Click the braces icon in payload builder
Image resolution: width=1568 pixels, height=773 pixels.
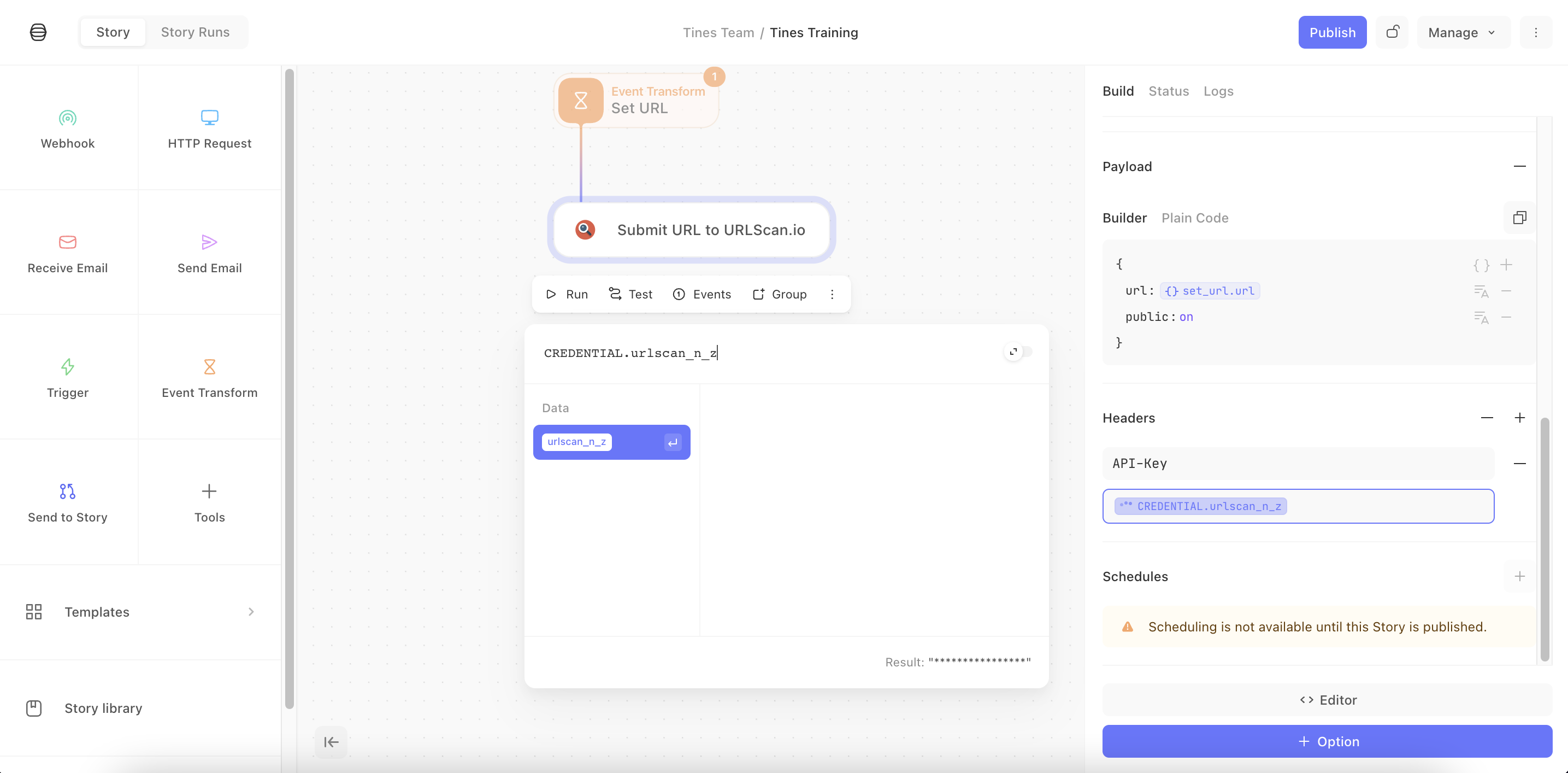click(1481, 265)
